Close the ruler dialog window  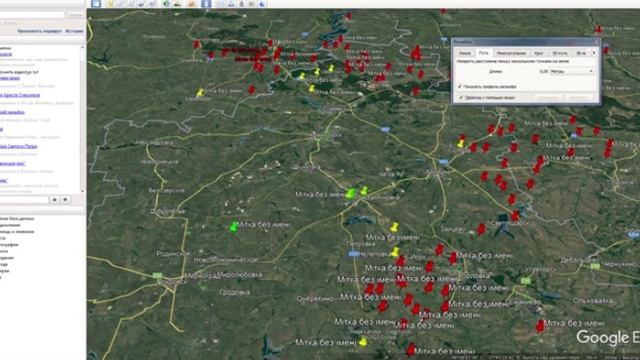pos(597,42)
